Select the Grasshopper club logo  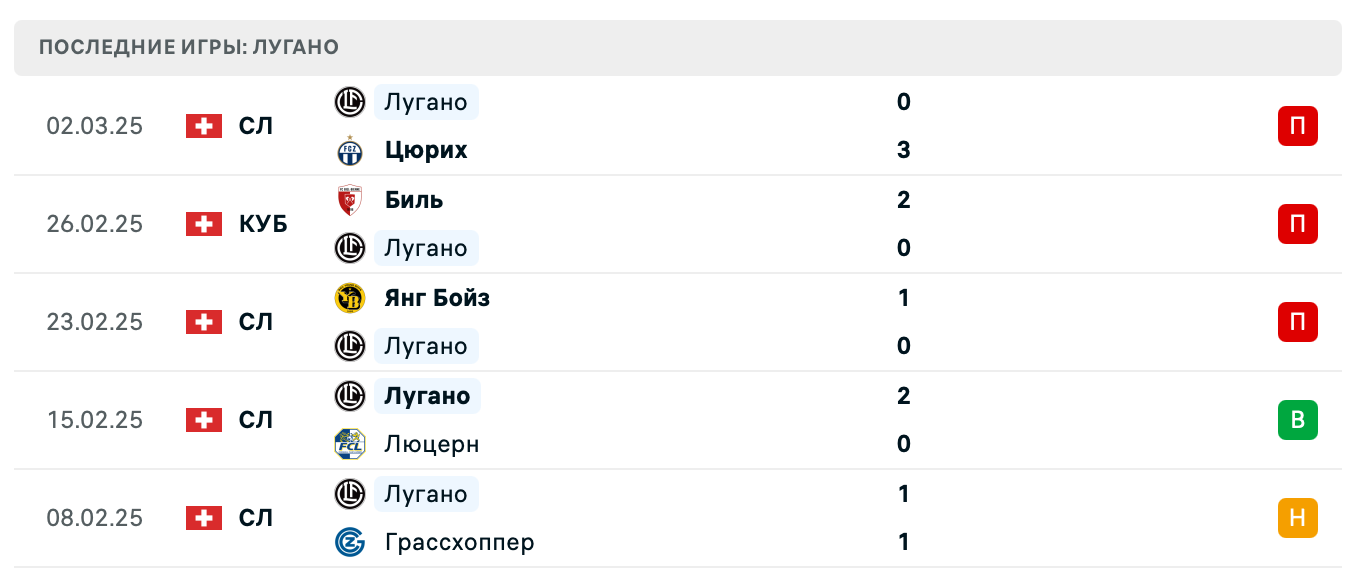pos(349,542)
